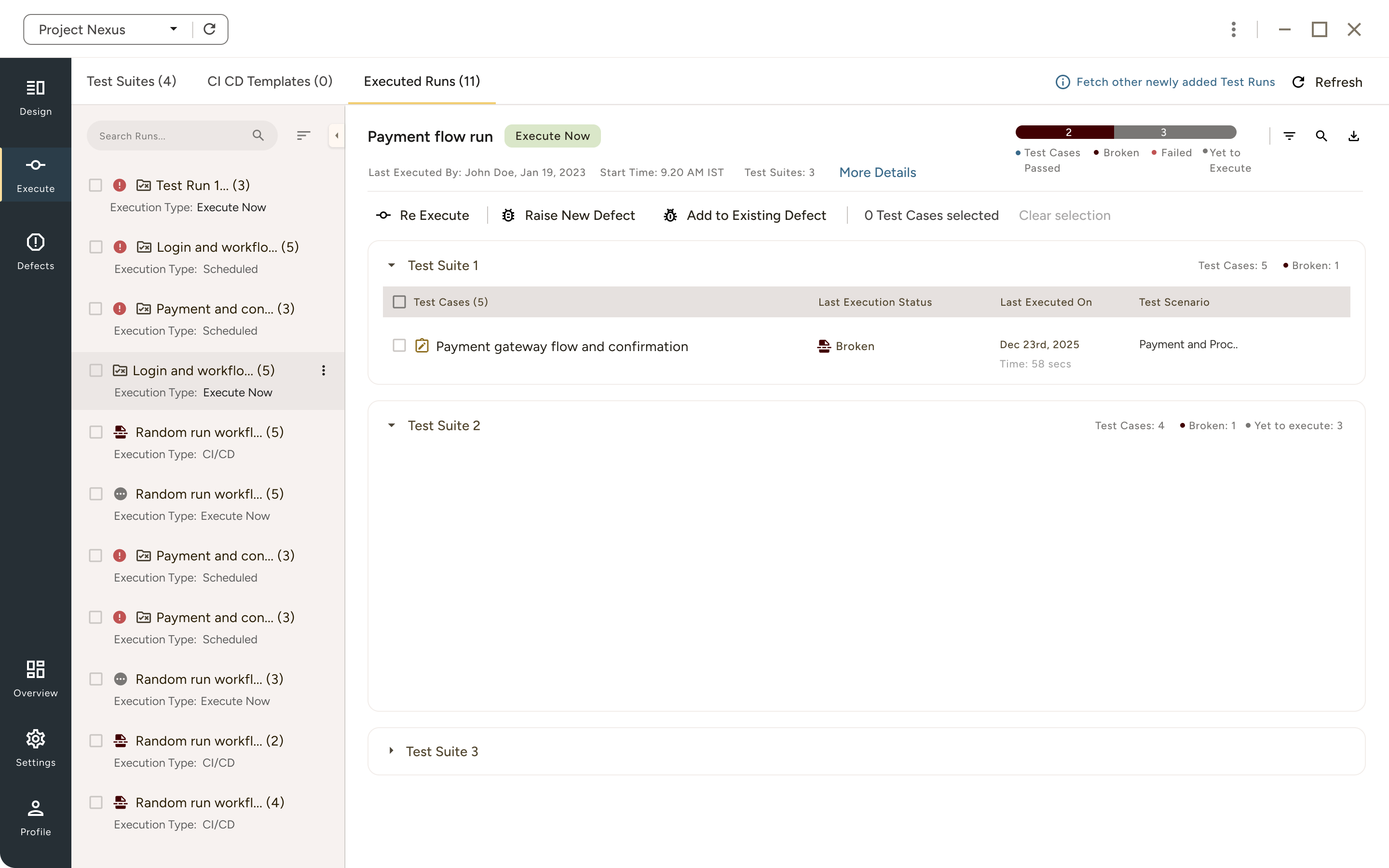Open the filter options for test results
The width and height of the screenshot is (1389, 868).
point(1290,136)
